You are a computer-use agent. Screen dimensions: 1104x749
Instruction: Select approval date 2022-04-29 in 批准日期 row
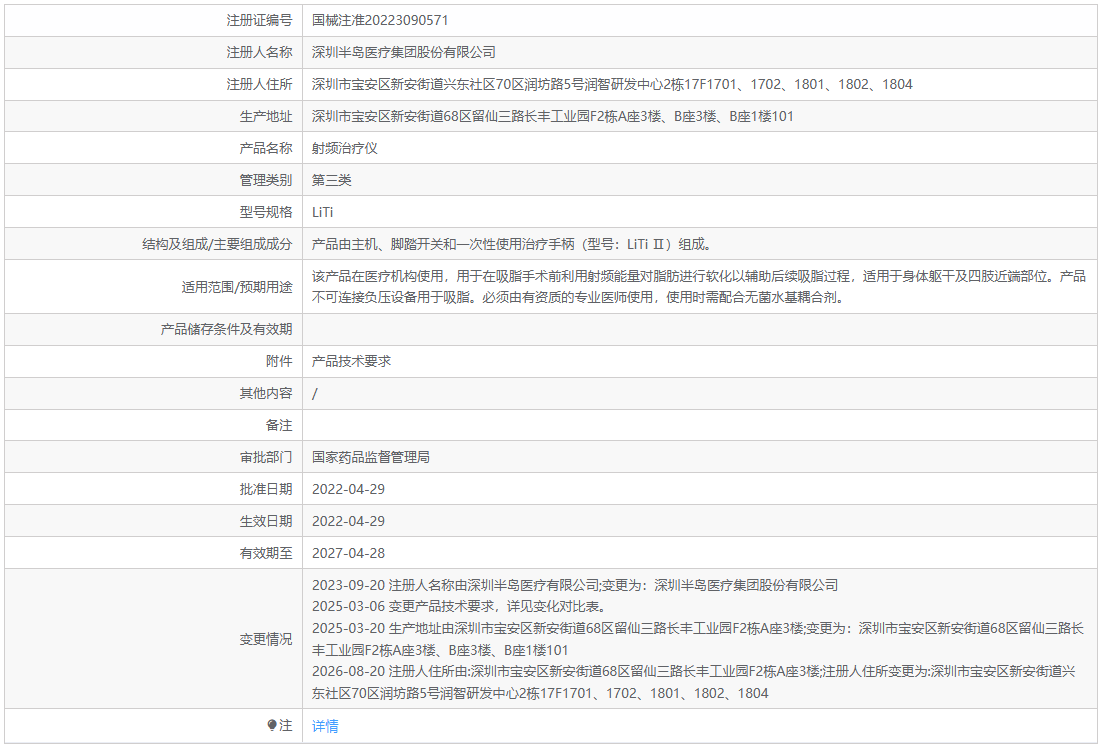click(349, 489)
